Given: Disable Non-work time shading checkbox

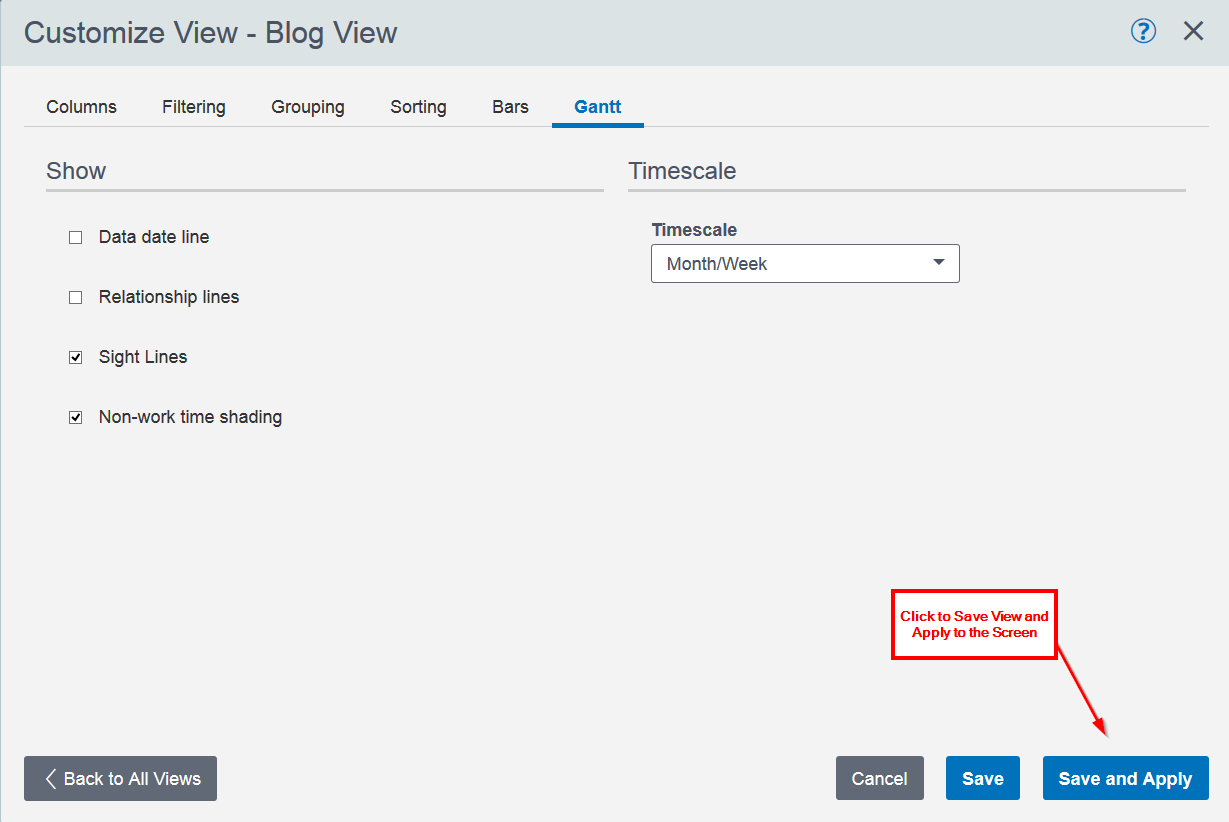Looking at the screenshot, I should click(75, 418).
